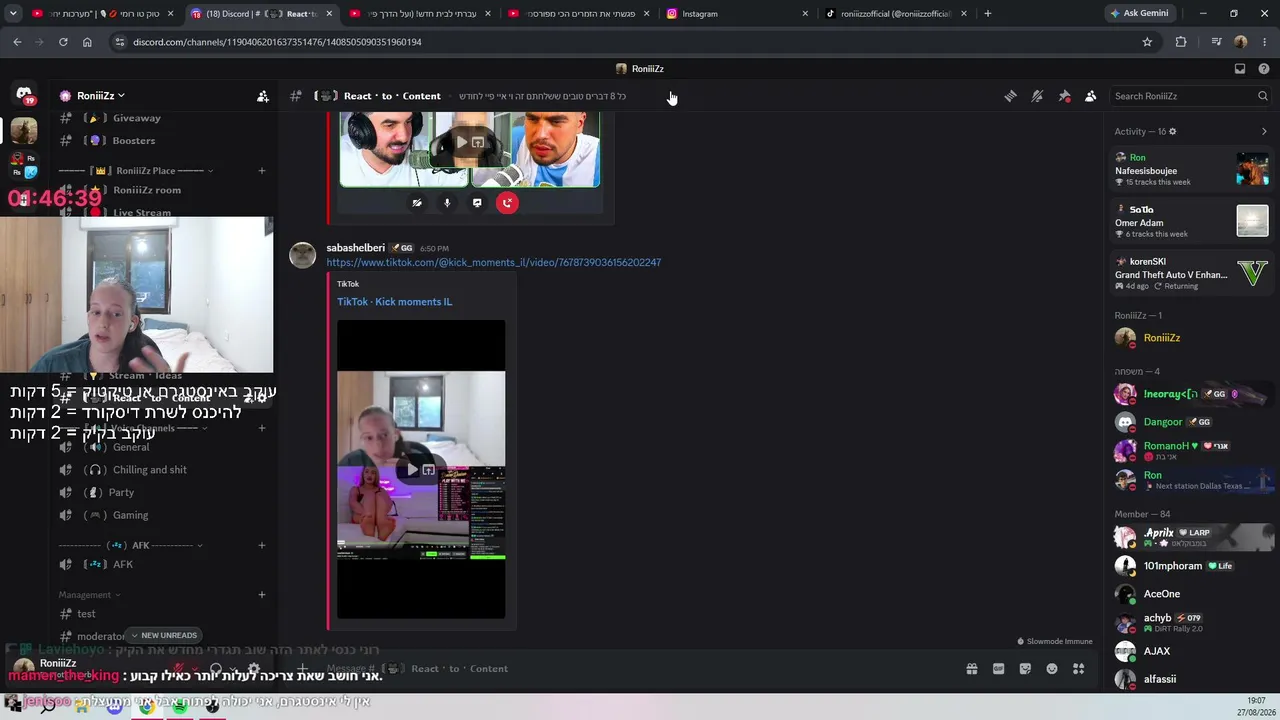This screenshot has height=720, width=1280.
Task: Open Activity settings gear icon
Action: pos(1173,131)
